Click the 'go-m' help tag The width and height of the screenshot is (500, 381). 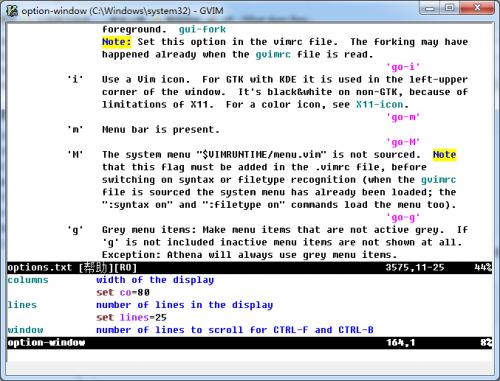tap(403, 117)
